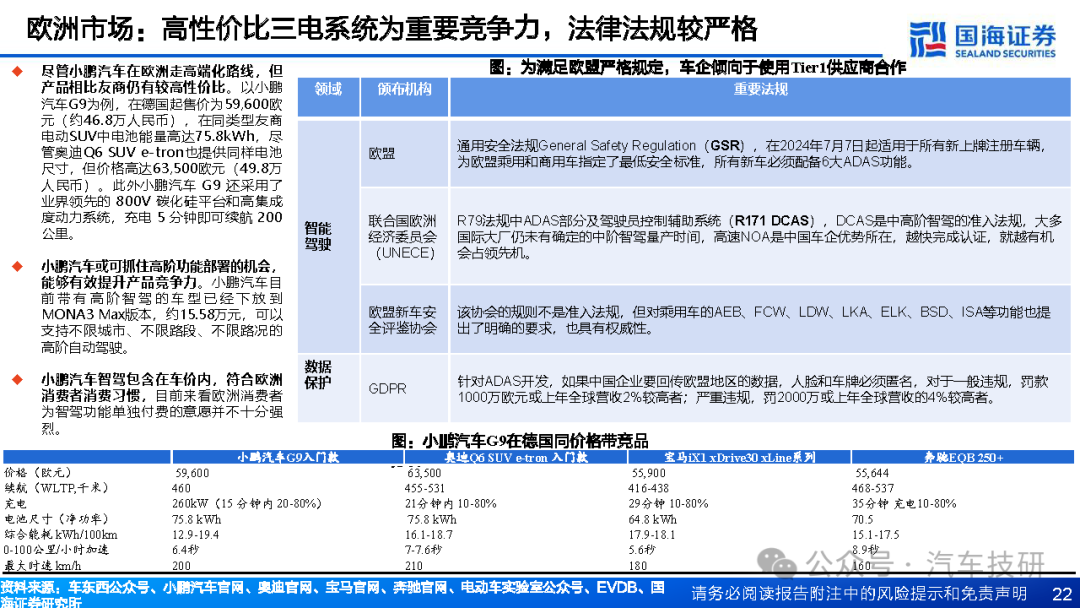
Task: Click the GDPR fines description text
Action: [x=752, y=389]
